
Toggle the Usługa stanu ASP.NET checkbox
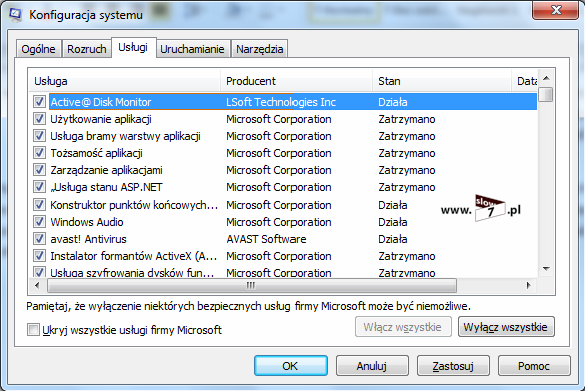coord(39,187)
